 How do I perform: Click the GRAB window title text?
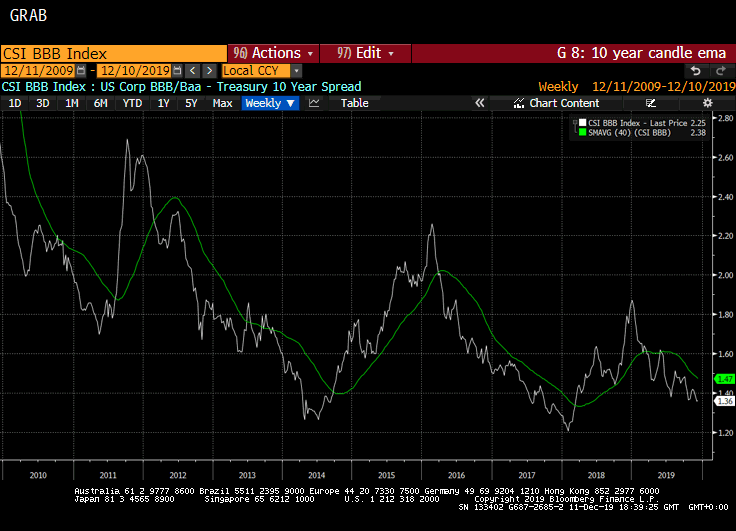pos(28,15)
